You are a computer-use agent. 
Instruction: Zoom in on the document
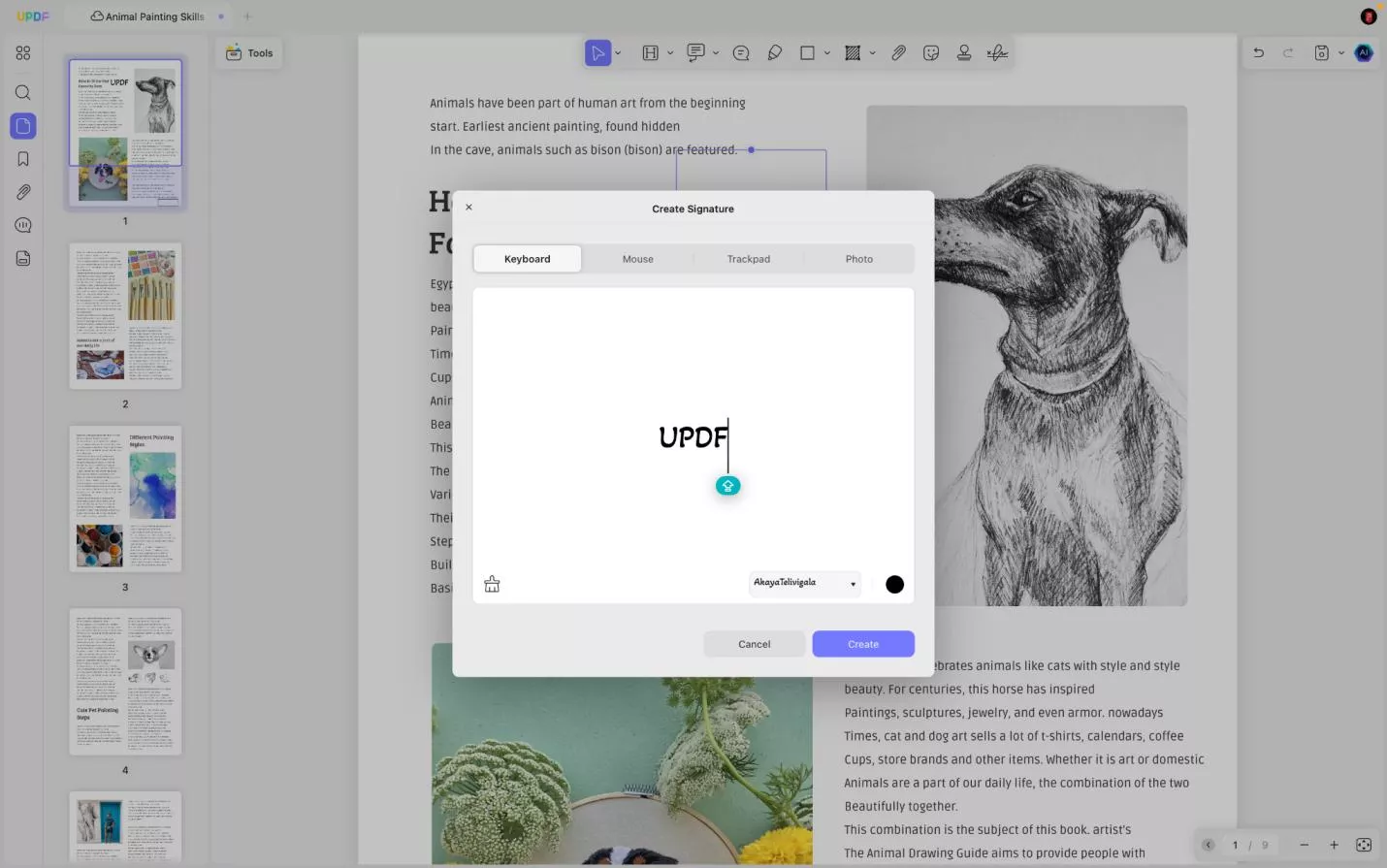pos(1334,845)
